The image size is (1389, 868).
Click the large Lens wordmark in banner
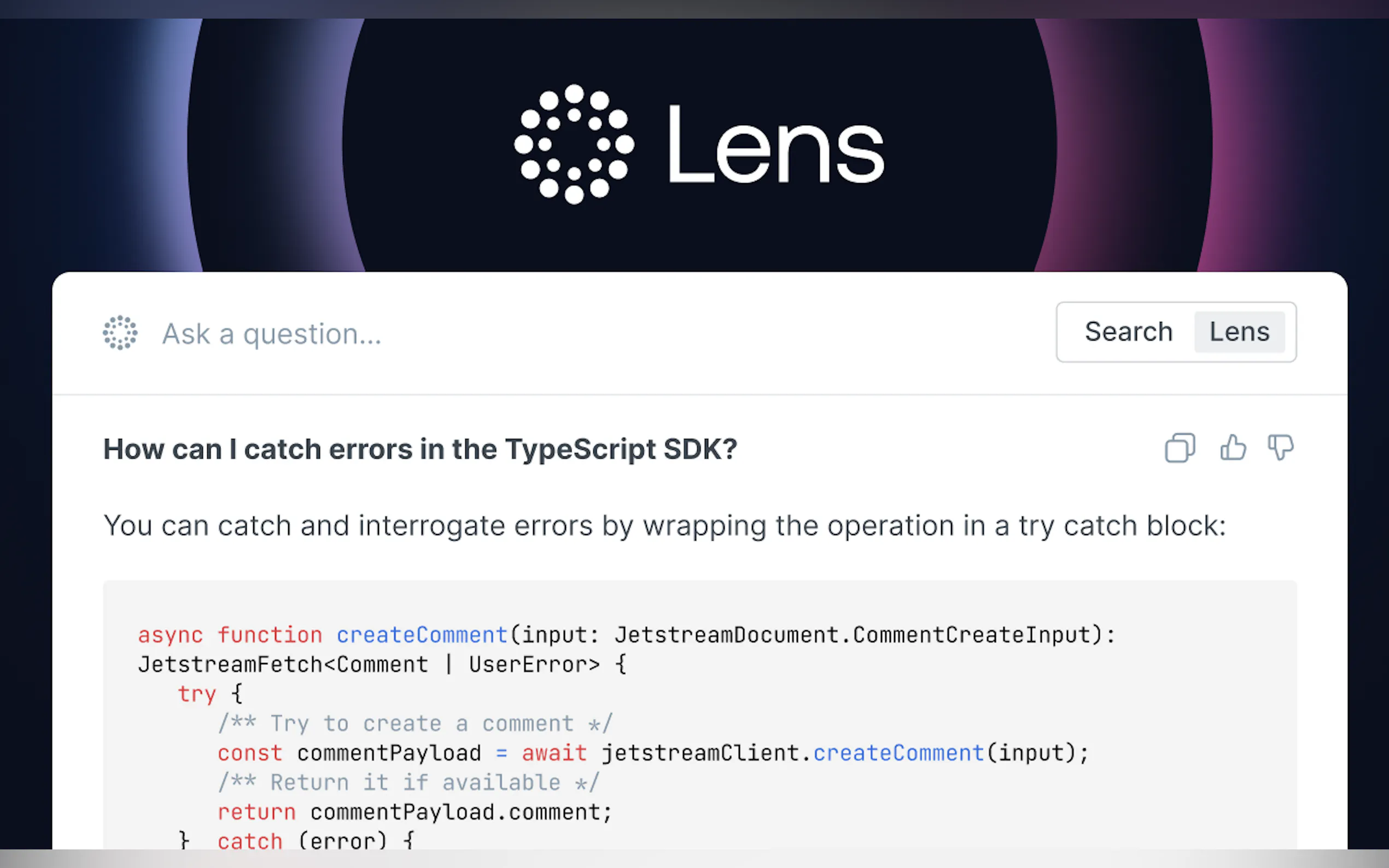click(775, 145)
